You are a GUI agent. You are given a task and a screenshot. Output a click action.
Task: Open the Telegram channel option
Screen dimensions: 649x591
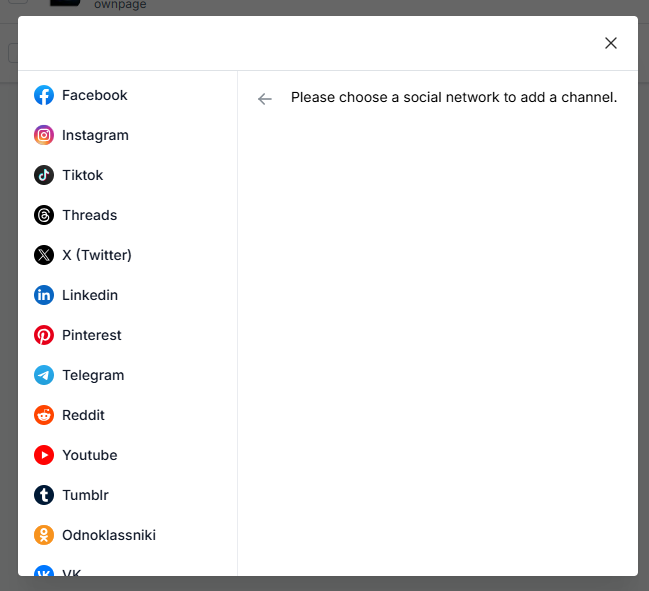coord(93,375)
